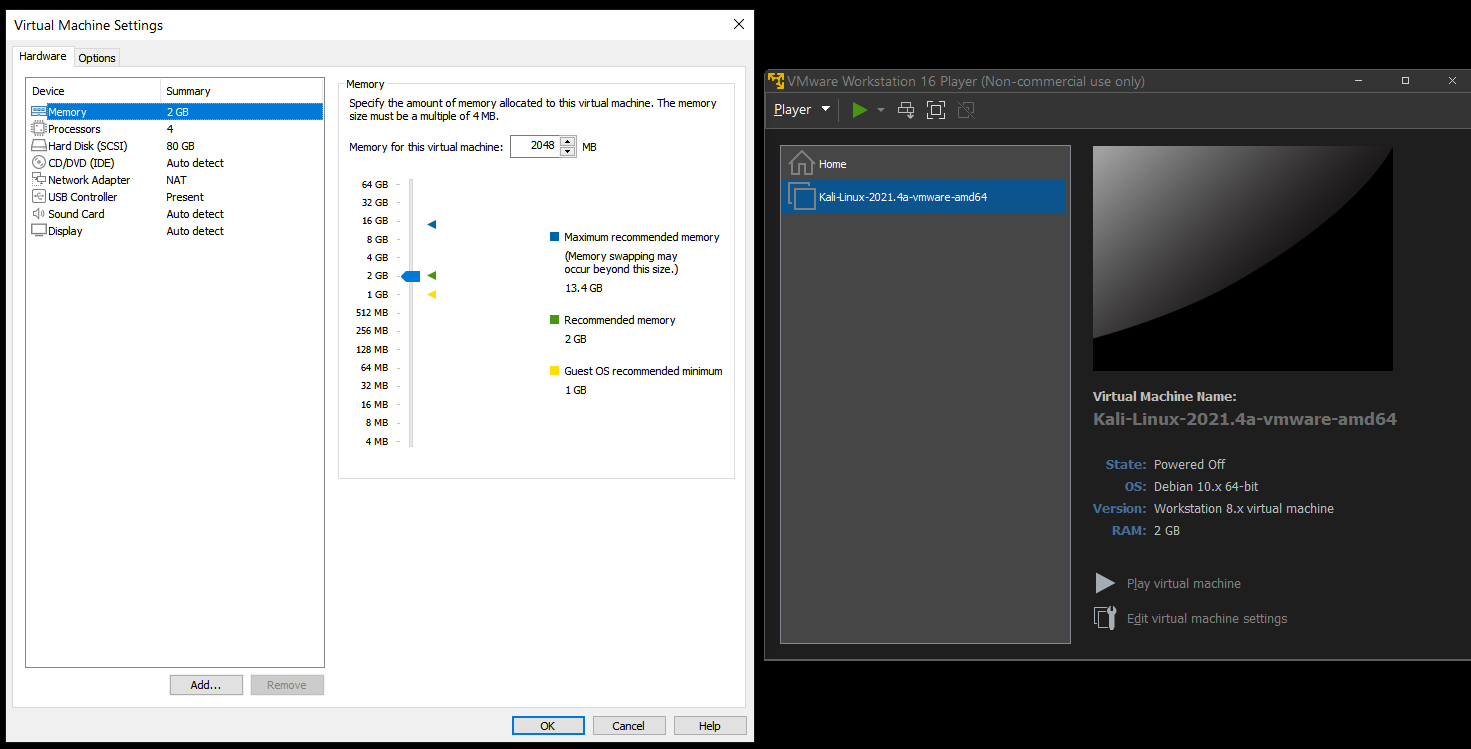Click the Kali-Linux VM icon in library list
1471x749 pixels.
(x=801, y=196)
